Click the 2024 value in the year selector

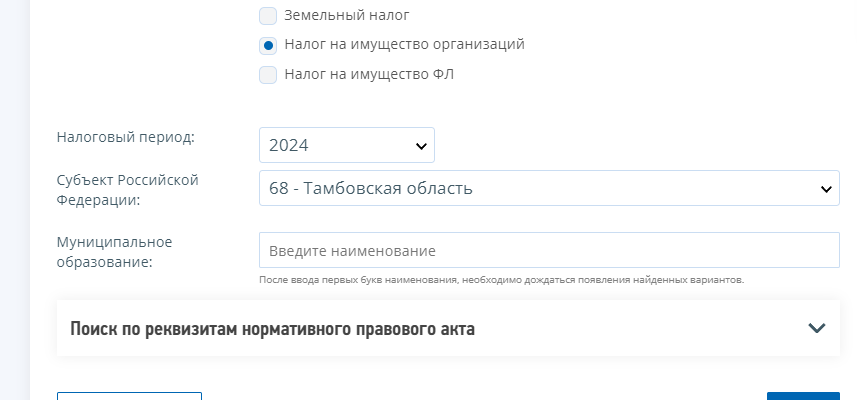(289, 145)
